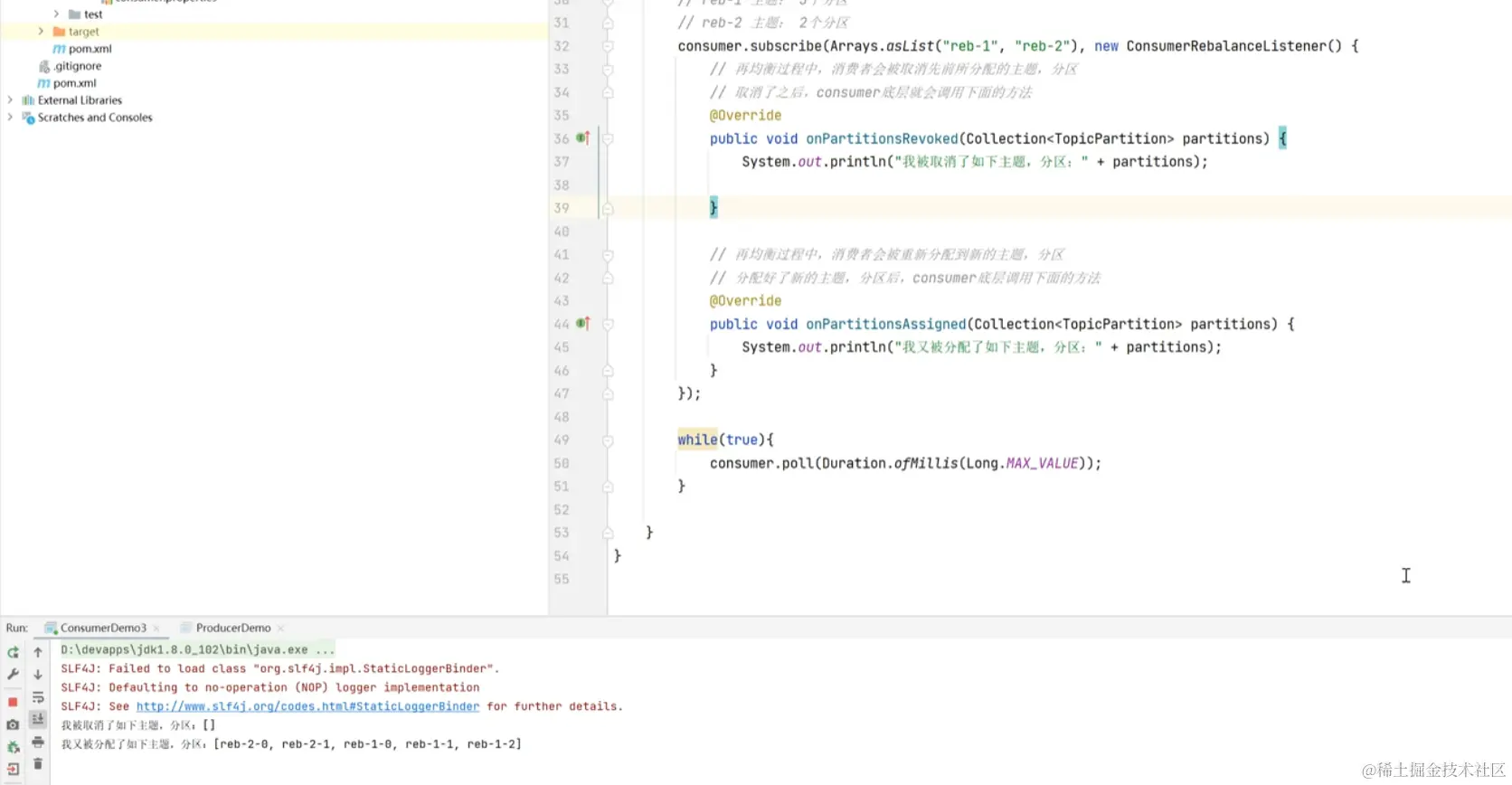
Task: Click the @Override annotation on line 35
Action: click(x=745, y=116)
